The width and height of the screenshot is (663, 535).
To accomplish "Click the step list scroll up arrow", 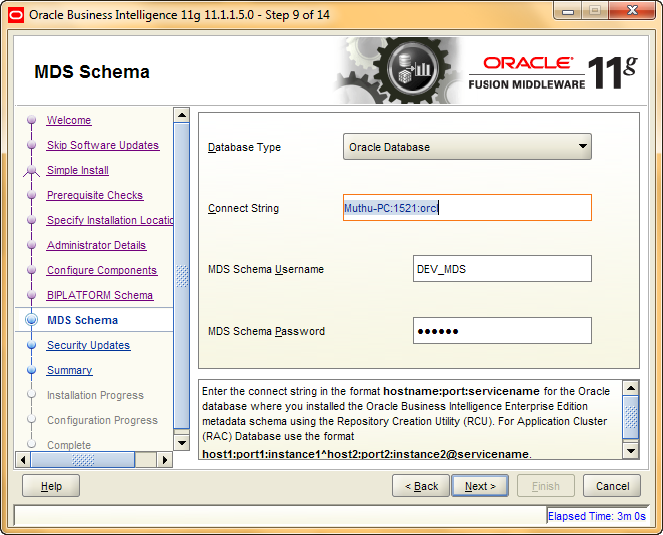I will coord(182,115).
